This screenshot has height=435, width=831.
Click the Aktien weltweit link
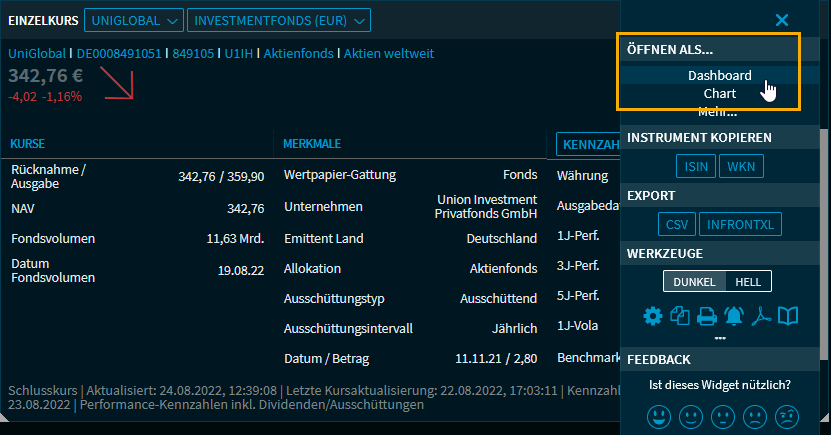(390, 53)
